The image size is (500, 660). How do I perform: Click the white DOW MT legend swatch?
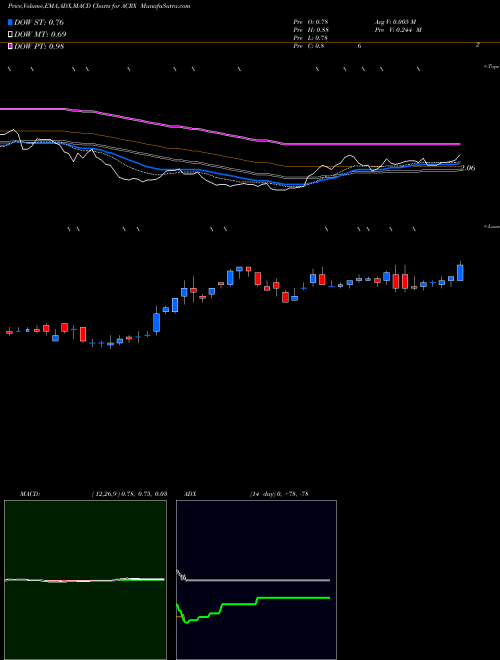(11, 34)
